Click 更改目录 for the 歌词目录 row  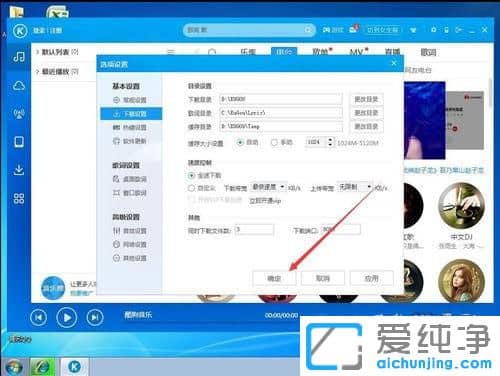pos(366,113)
